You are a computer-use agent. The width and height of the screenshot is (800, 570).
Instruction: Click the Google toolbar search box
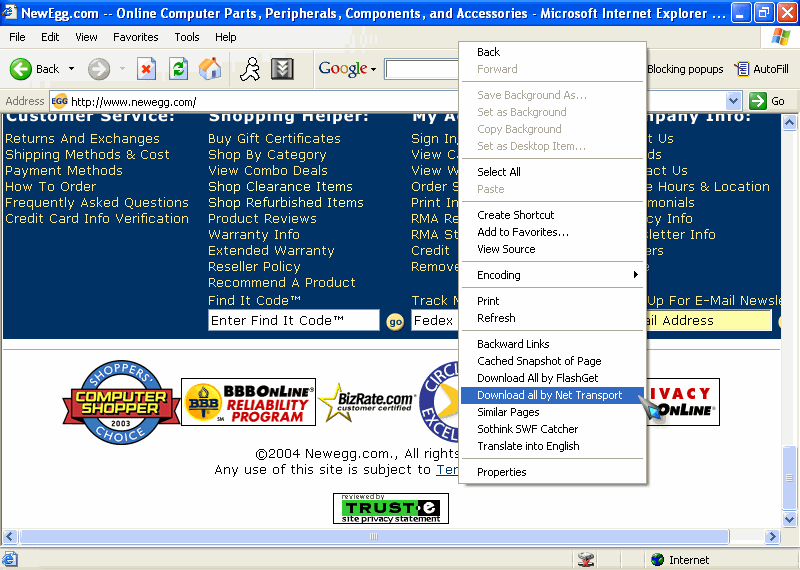pos(422,69)
